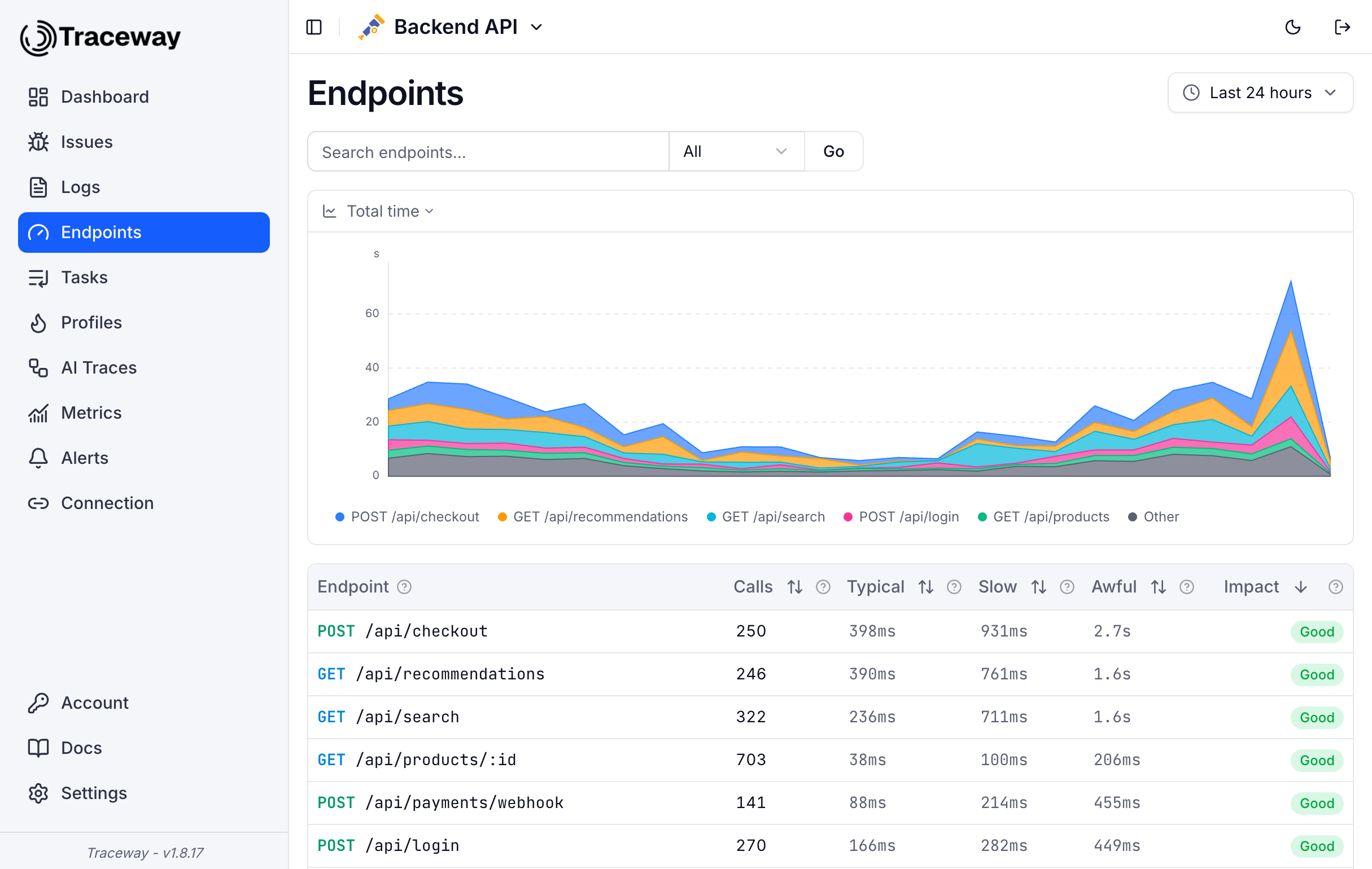Go to the Issues page

143,142
